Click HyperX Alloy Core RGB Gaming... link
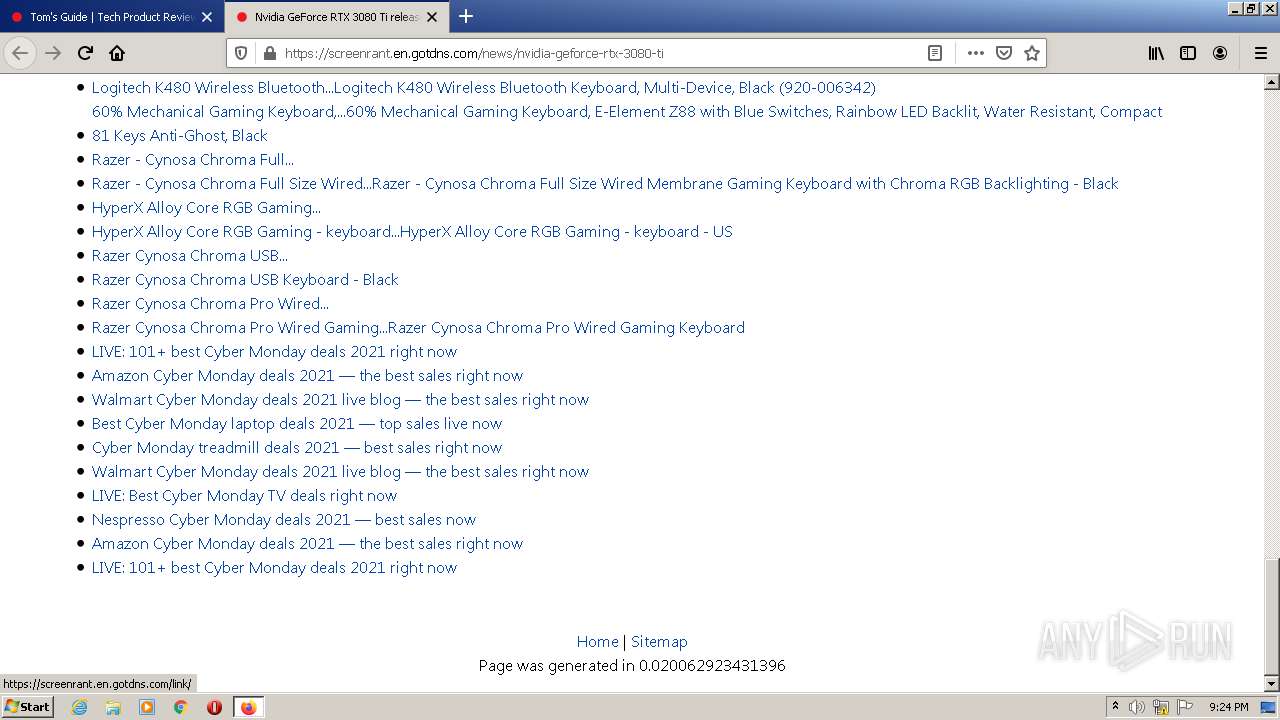1280x720 pixels. click(x=206, y=208)
